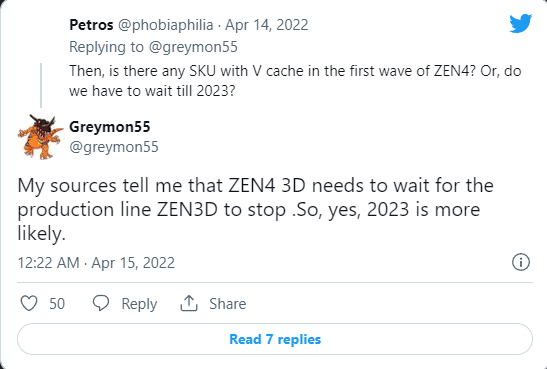Like the tweet with heart icon
The image size is (547, 369).
coord(29,303)
